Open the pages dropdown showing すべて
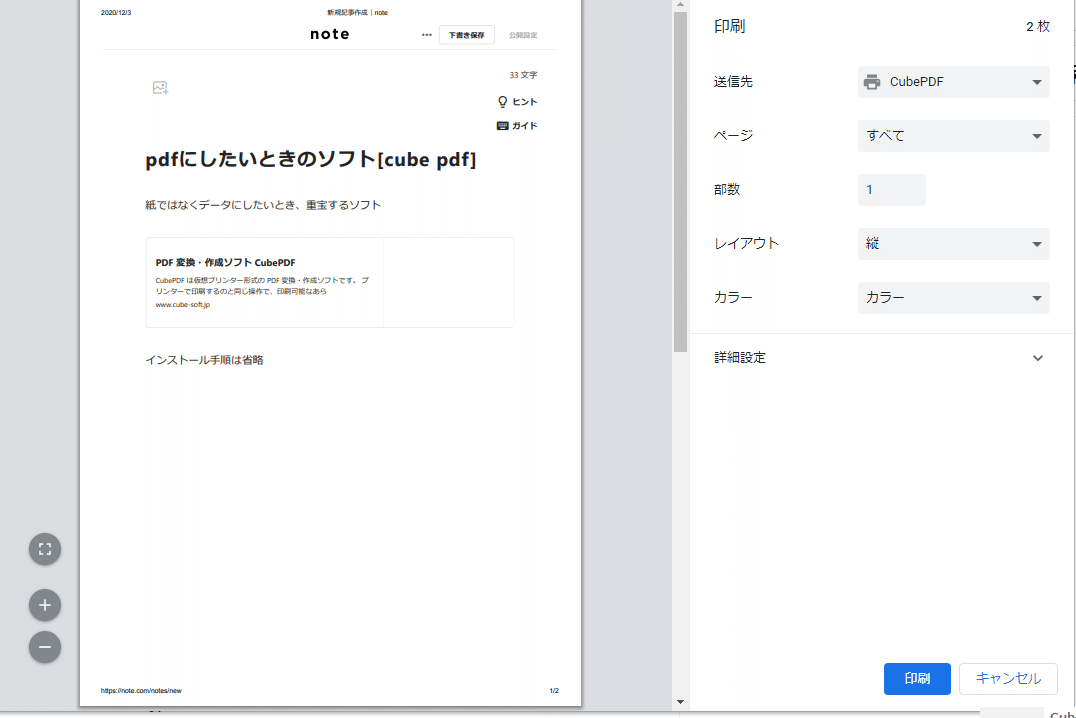The image size is (1076, 718). (953, 136)
